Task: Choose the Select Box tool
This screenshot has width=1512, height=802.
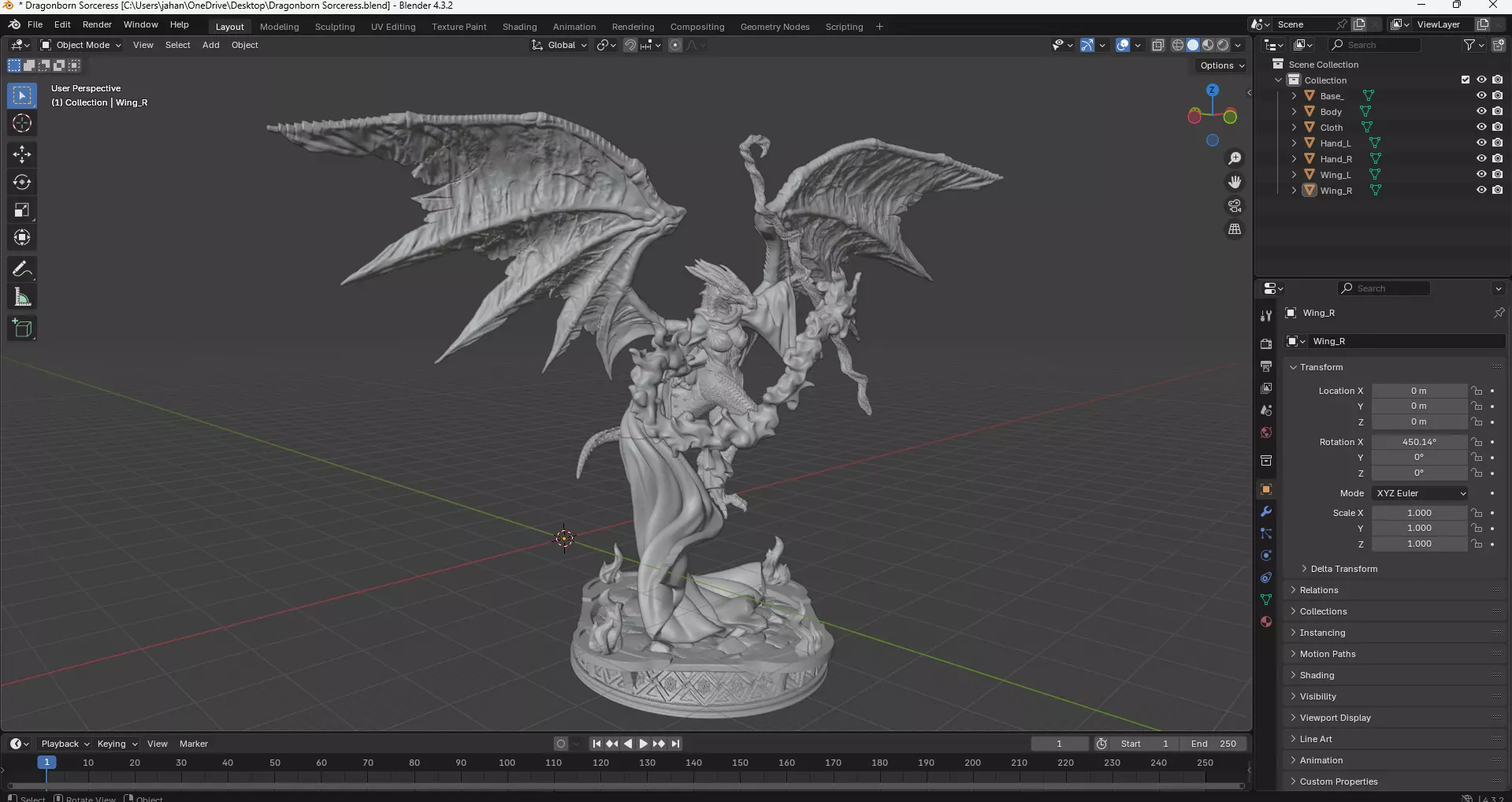Action: click(22, 95)
